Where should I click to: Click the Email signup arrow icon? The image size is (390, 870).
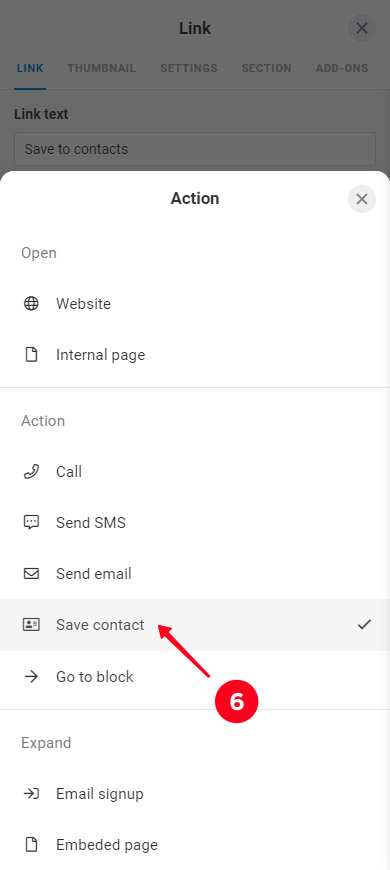pyautogui.click(x=31, y=793)
